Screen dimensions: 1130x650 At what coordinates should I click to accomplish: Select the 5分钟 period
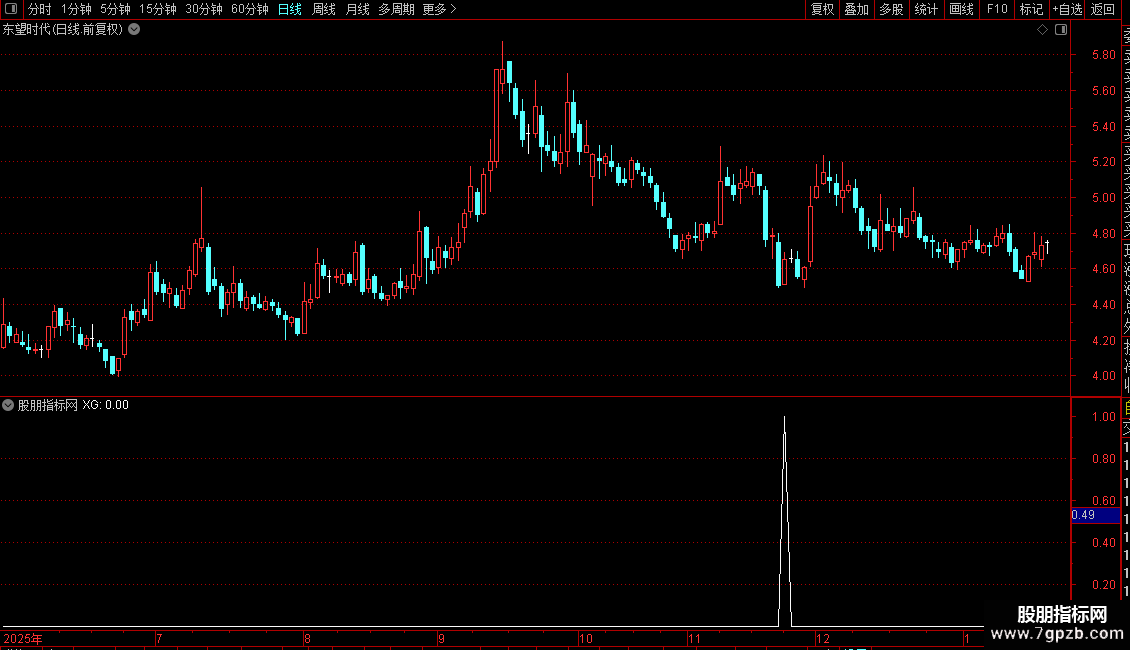[115, 9]
